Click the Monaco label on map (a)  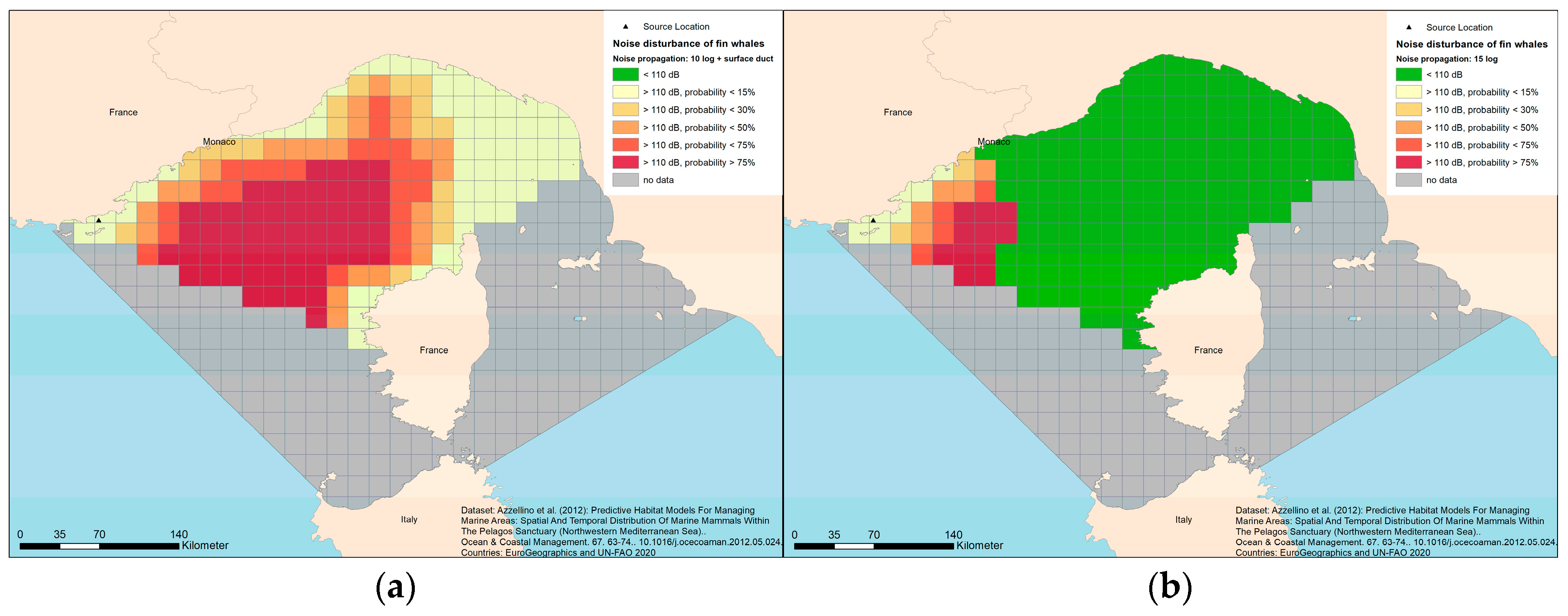219,142
